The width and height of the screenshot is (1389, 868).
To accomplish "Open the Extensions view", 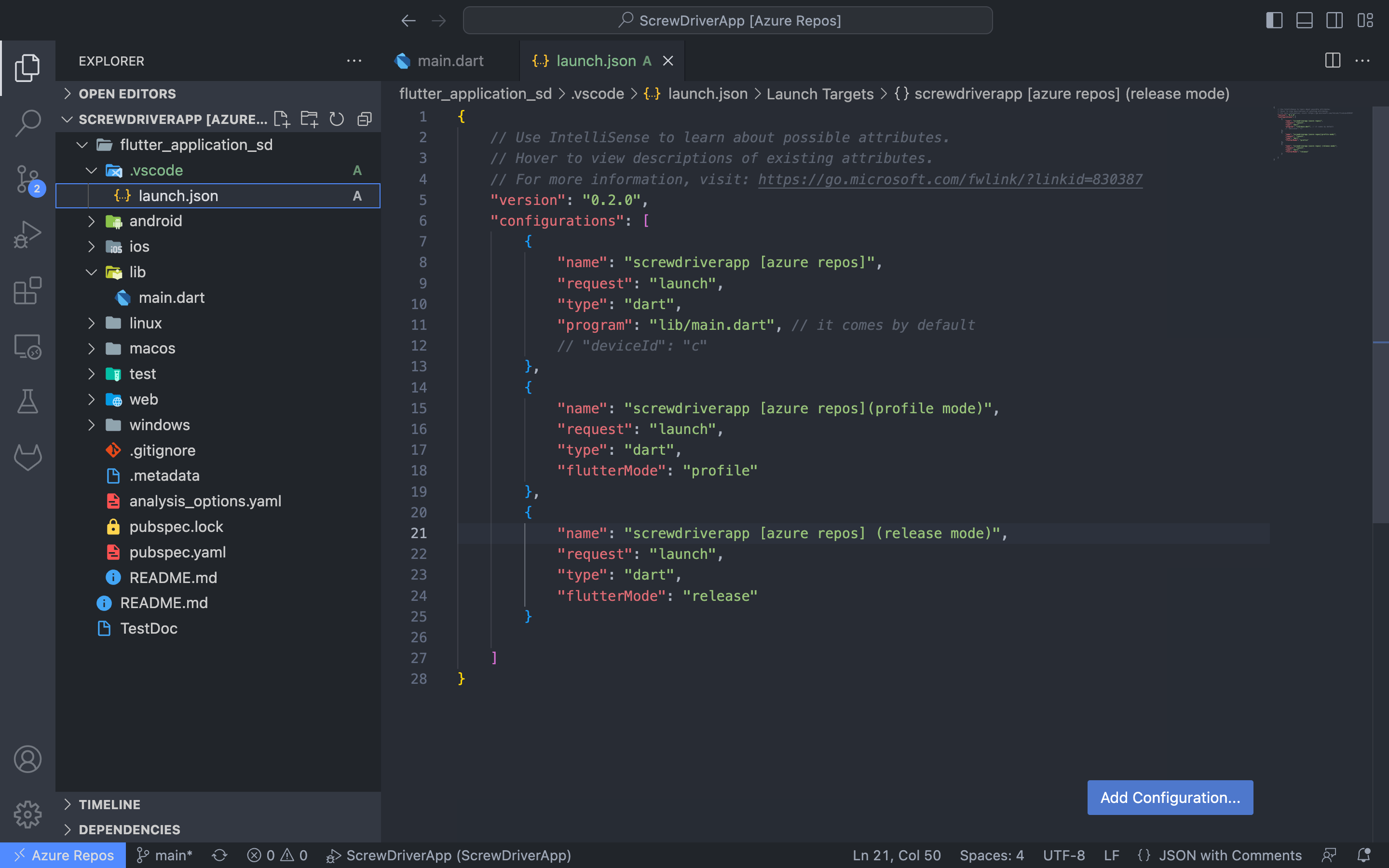I will click(x=27, y=290).
